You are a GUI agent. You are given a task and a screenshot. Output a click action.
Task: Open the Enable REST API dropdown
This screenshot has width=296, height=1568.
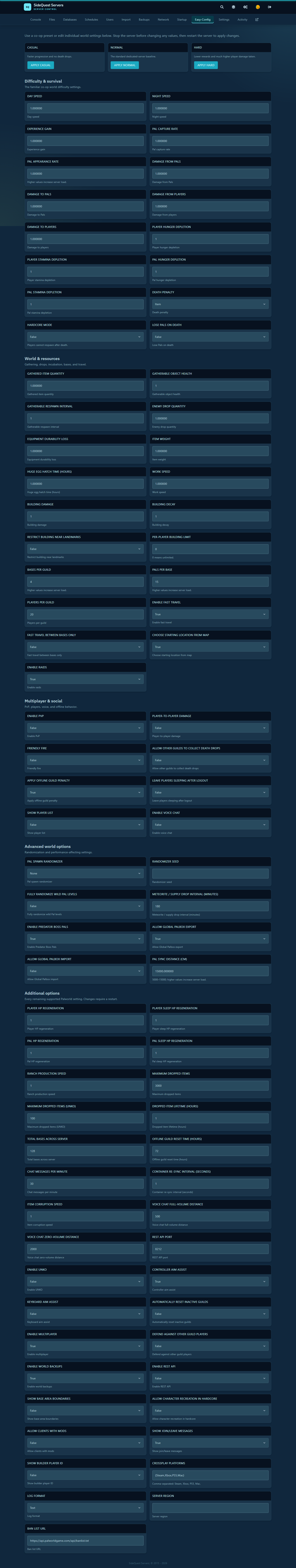click(210, 1378)
